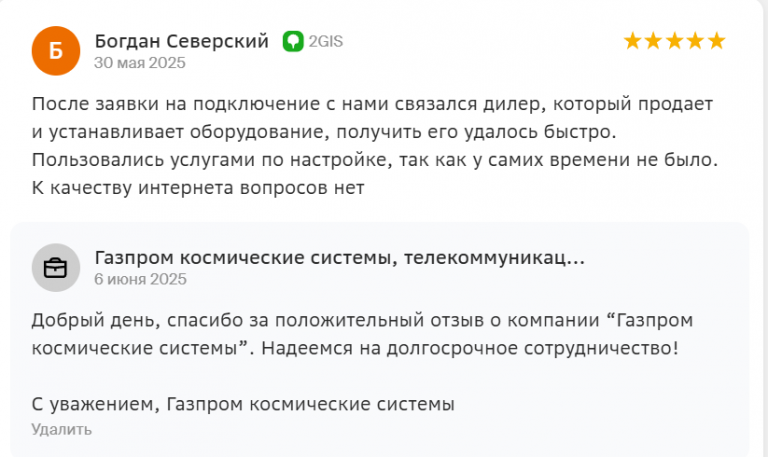
Task: Click the line "Пользовались услугами по настройке"
Action: coord(375,160)
